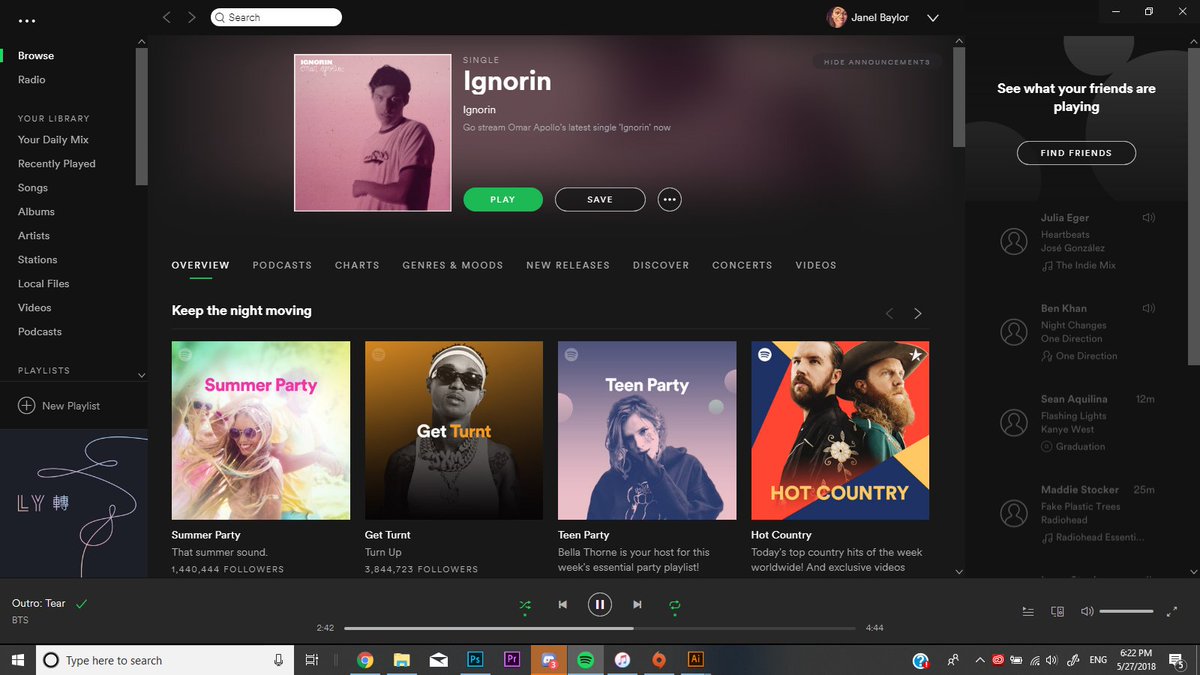The image size is (1200, 675).
Task: Open Task View on the taskbar
Action: (312, 660)
